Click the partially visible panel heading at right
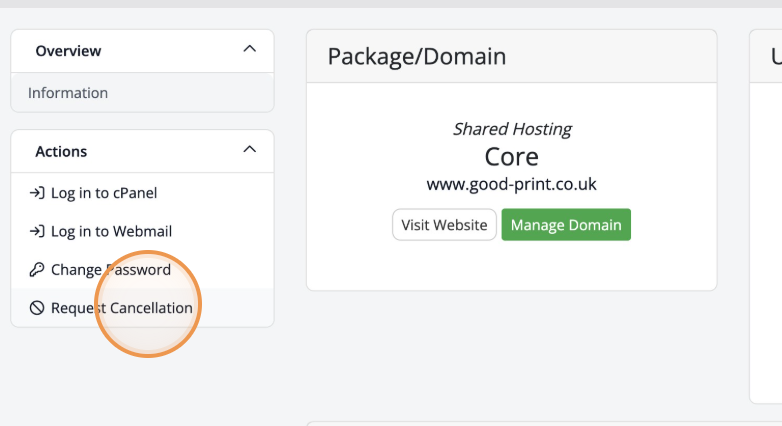Image resolution: width=782 pixels, height=426 pixels. (775, 57)
